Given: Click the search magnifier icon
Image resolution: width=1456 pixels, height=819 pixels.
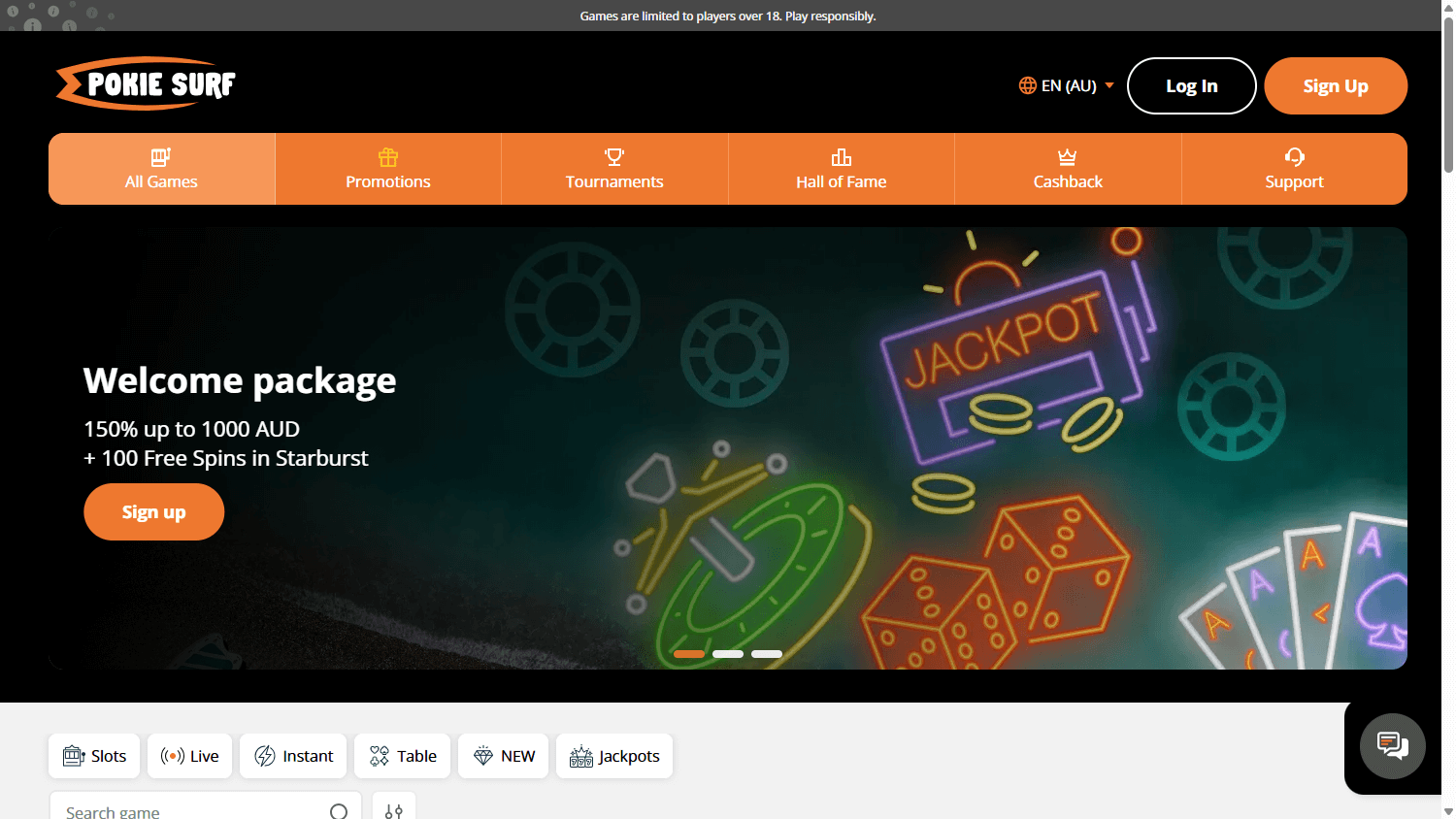Looking at the screenshot, I should (337, 811).
